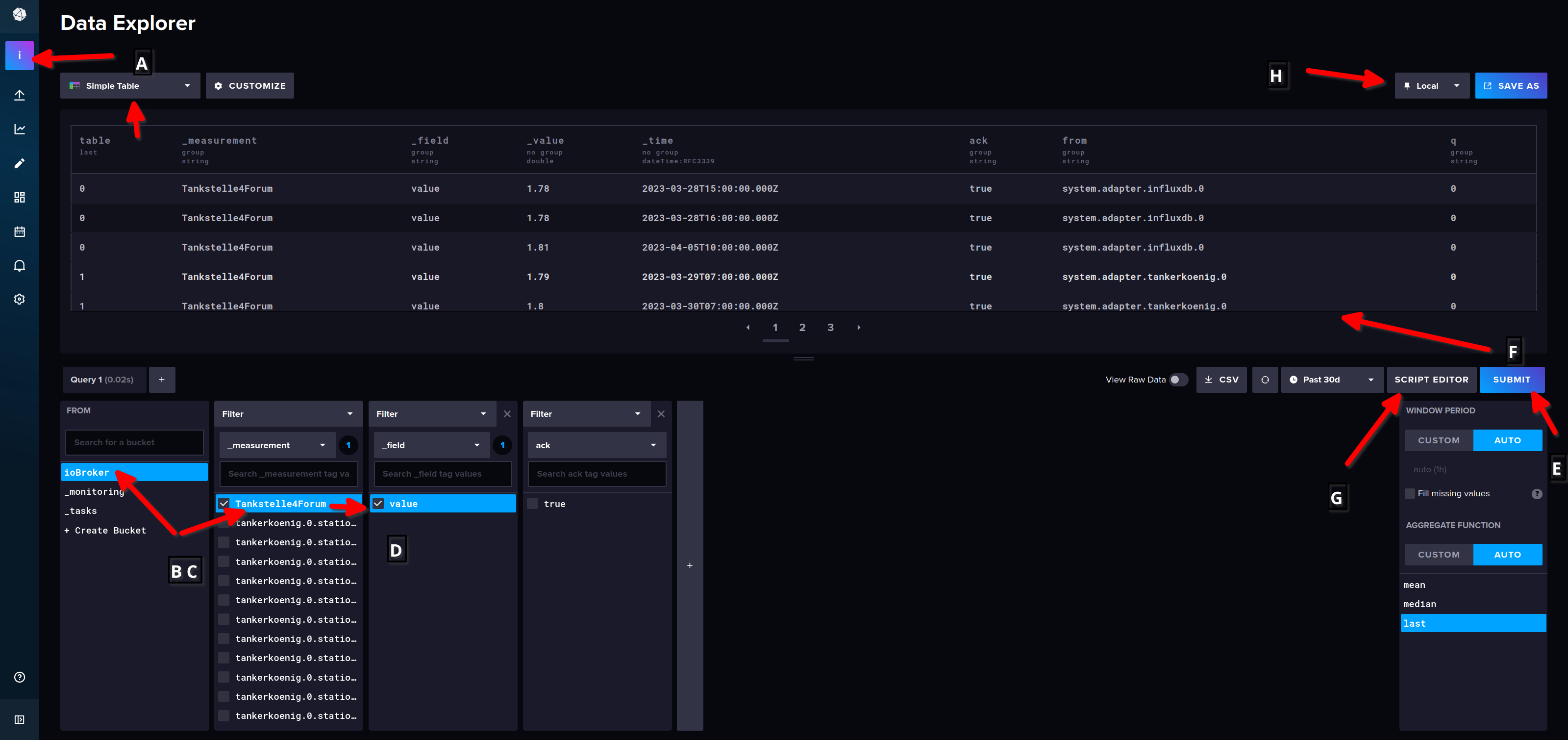
Task: Expand the Past 30d time range dropdown
Action: (x=1331, y=380)
